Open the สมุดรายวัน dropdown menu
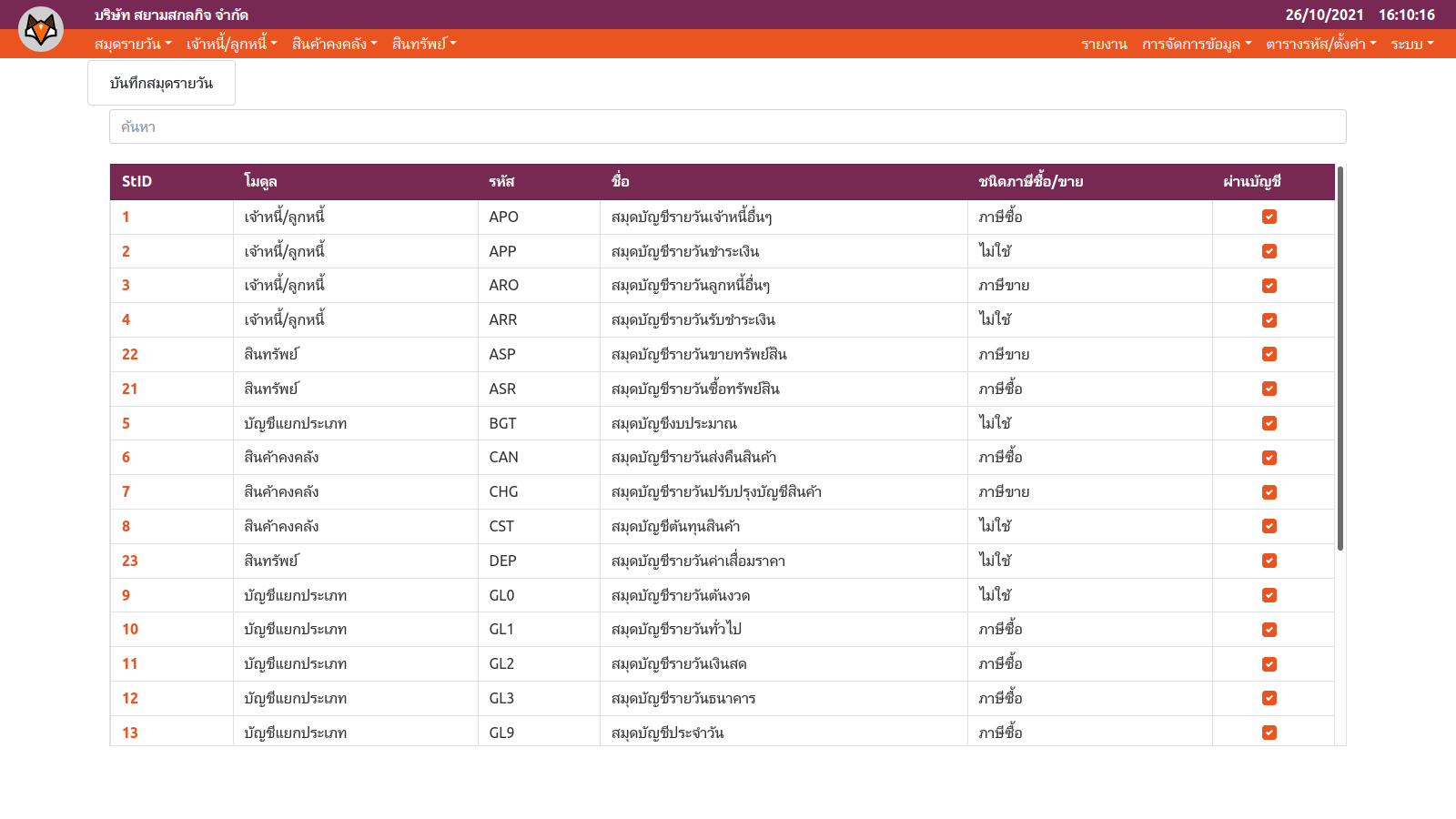Screen dimensions: 1456x819 pos(133,44)
